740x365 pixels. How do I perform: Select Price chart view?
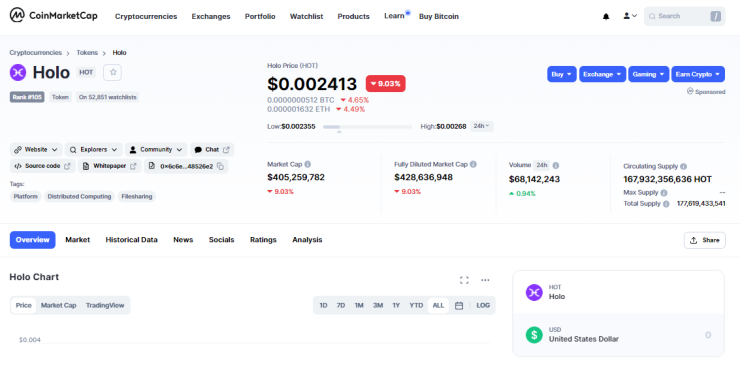point(24,306)
